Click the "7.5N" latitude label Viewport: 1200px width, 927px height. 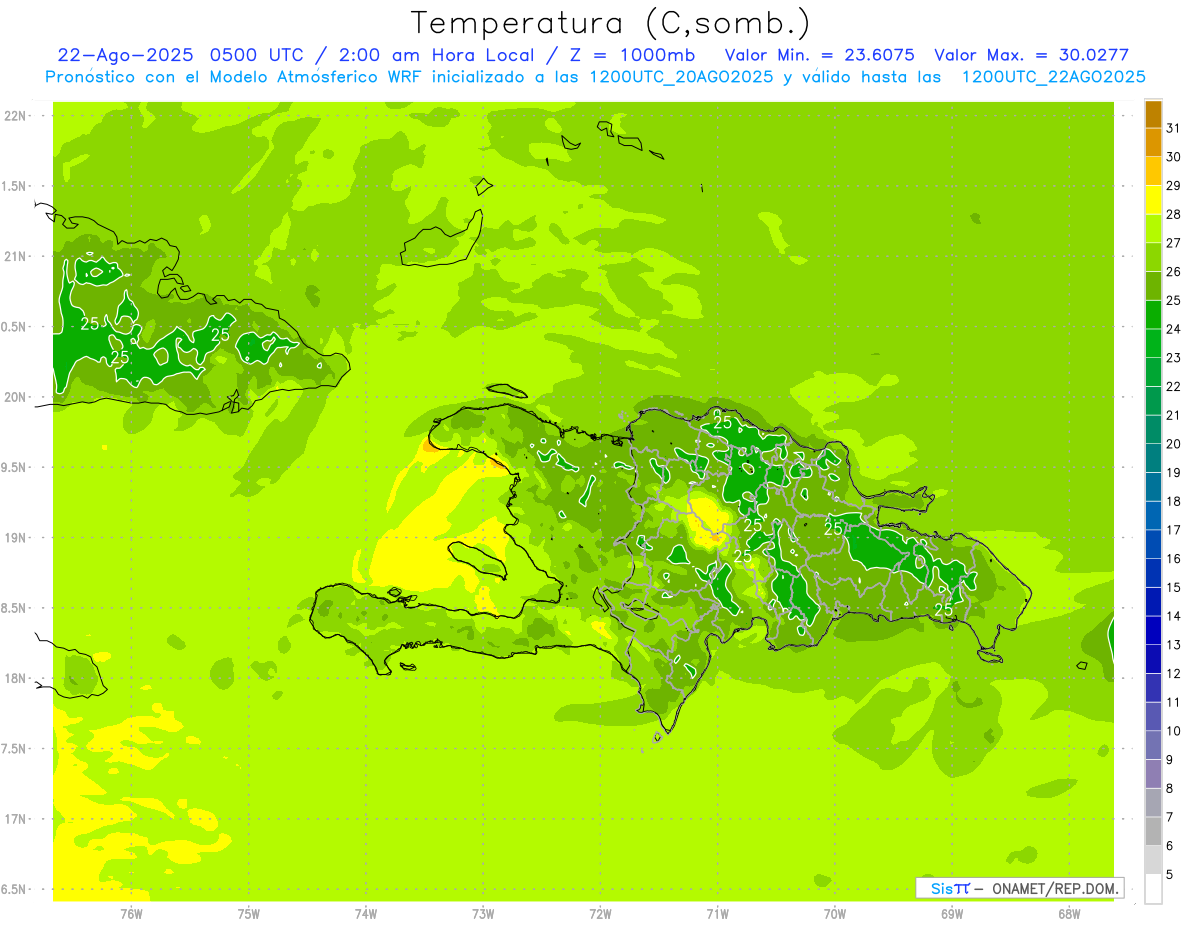(x=15, y=749)
